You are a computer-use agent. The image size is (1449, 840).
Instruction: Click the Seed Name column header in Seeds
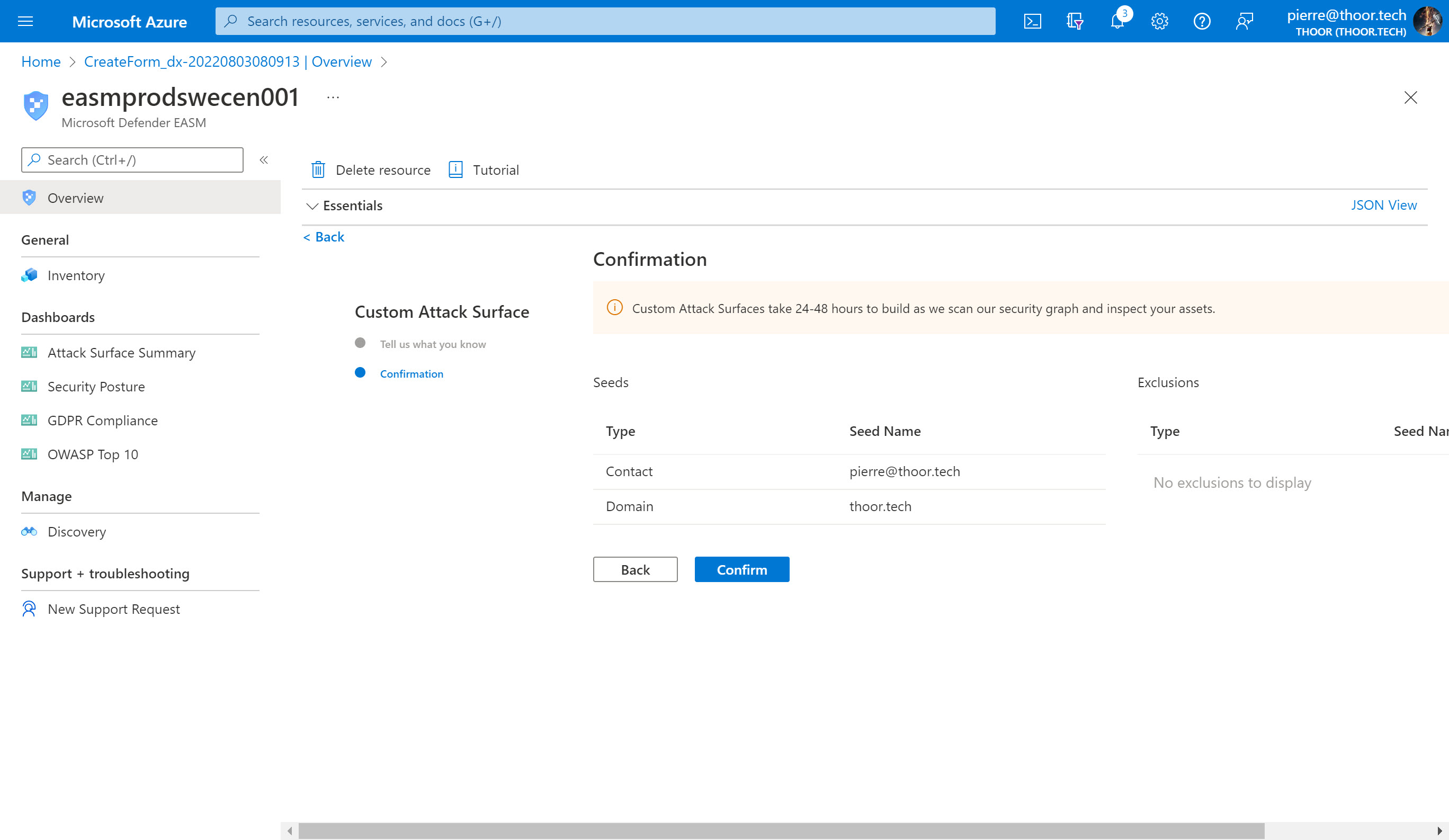pyautogui.click(x=885, y=431)
